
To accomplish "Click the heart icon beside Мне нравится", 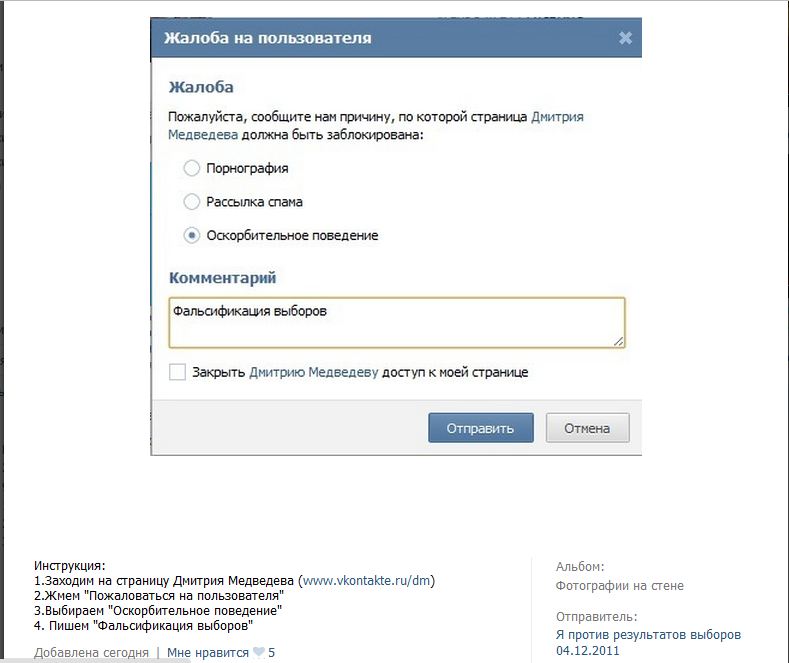I will (258, 653).
